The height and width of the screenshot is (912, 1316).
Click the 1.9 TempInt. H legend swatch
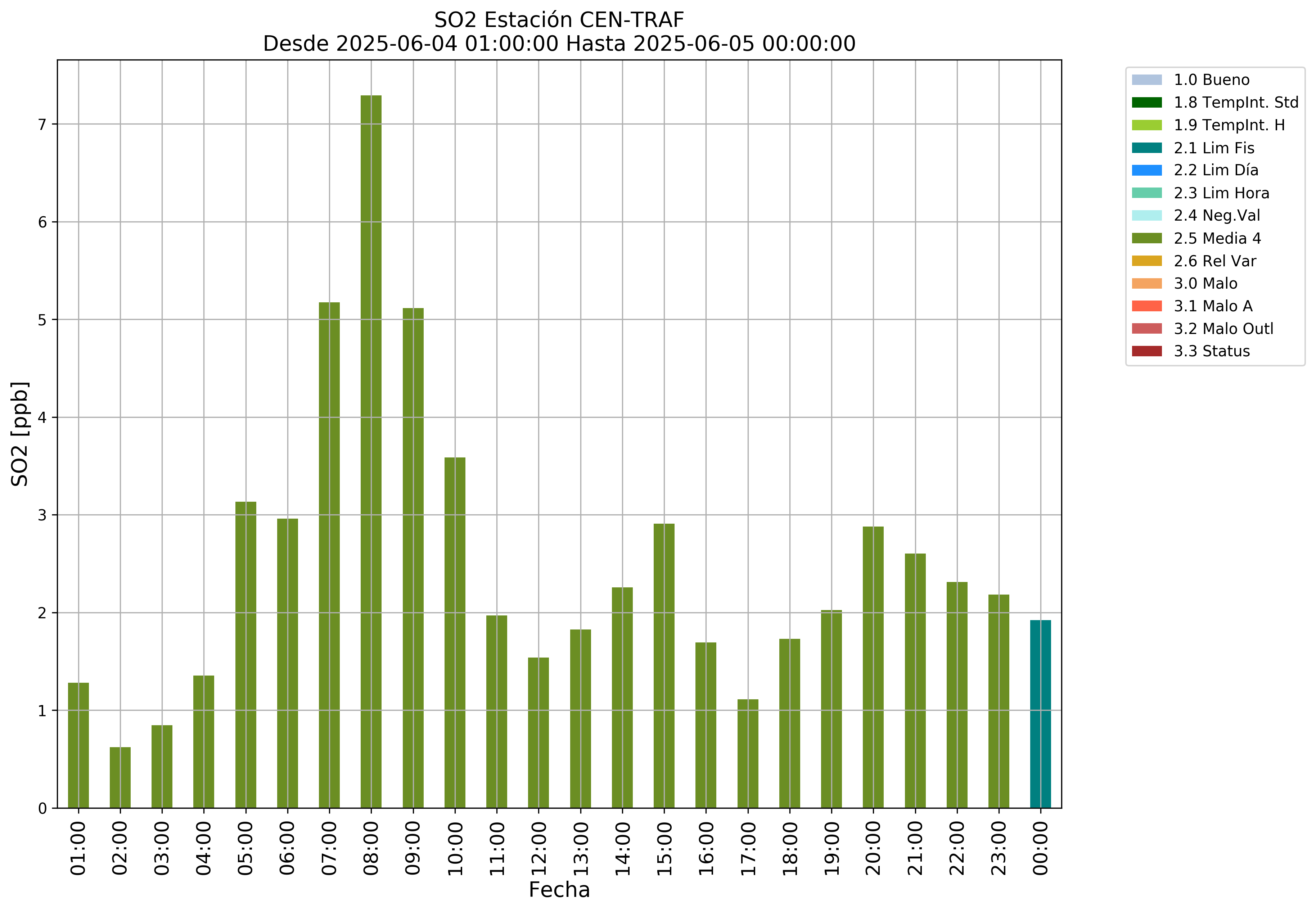point(1146,125)
